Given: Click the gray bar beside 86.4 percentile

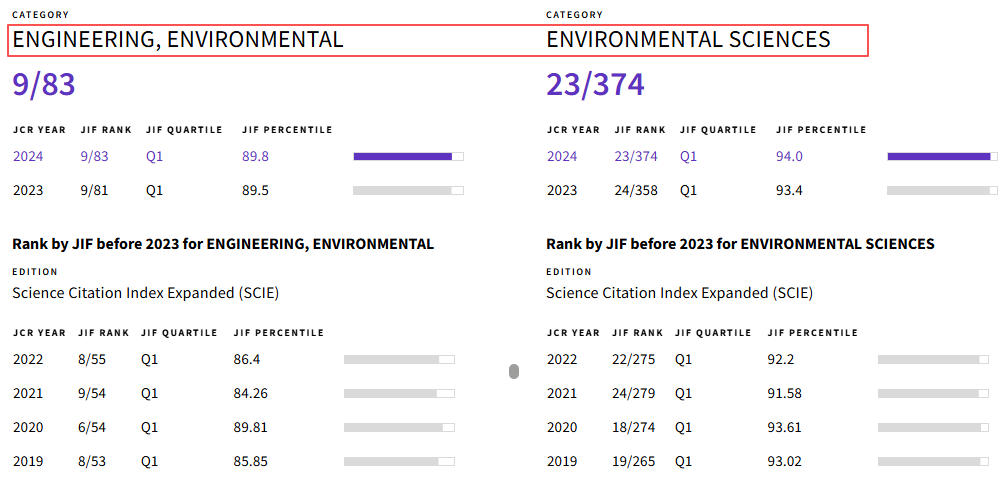Looking at the screenshot, I should pos(399,359).
